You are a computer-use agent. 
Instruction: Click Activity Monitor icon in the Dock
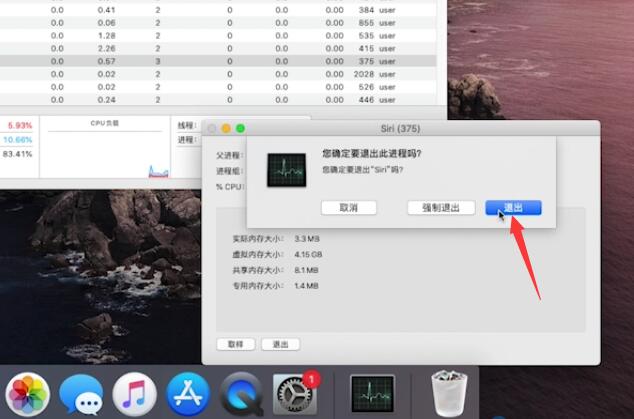pos(372,394)
